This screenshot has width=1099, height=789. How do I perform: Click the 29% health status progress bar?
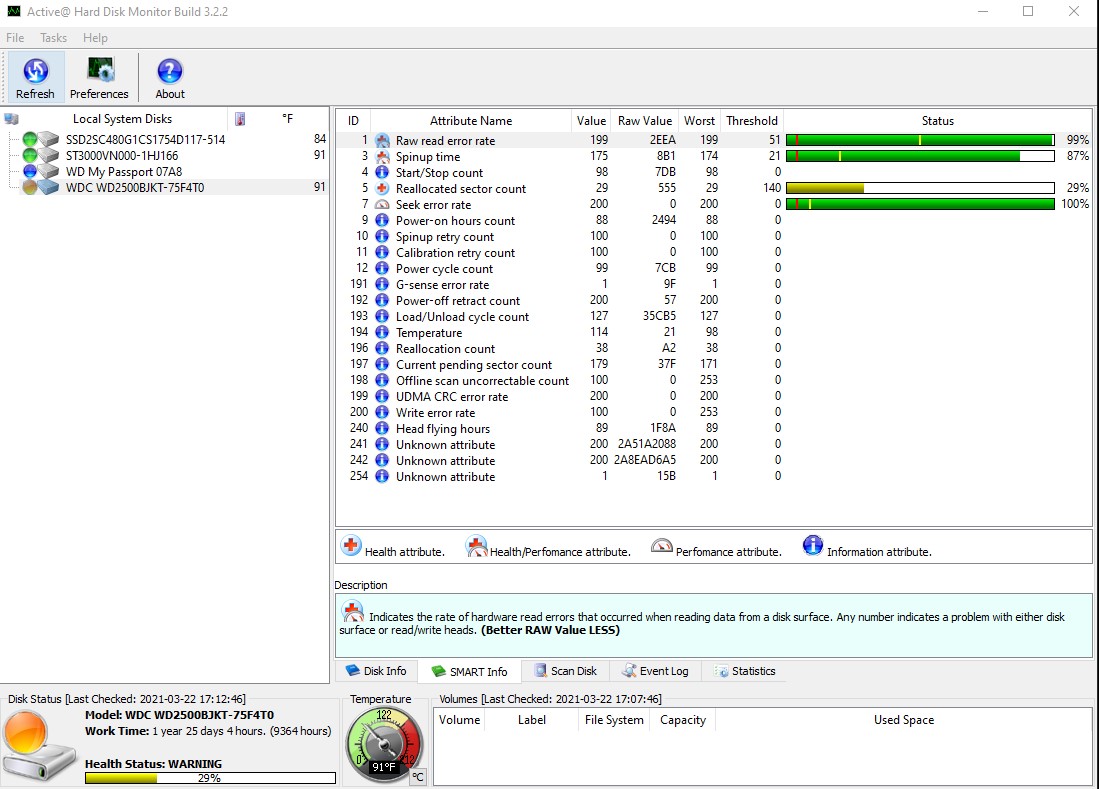[x=209, y=777]
